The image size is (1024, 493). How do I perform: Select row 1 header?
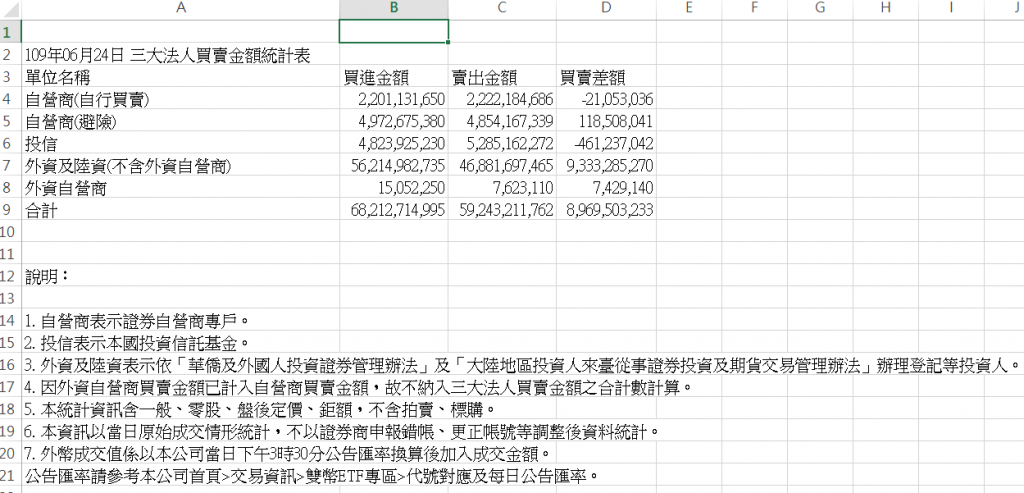coord(10,31)
